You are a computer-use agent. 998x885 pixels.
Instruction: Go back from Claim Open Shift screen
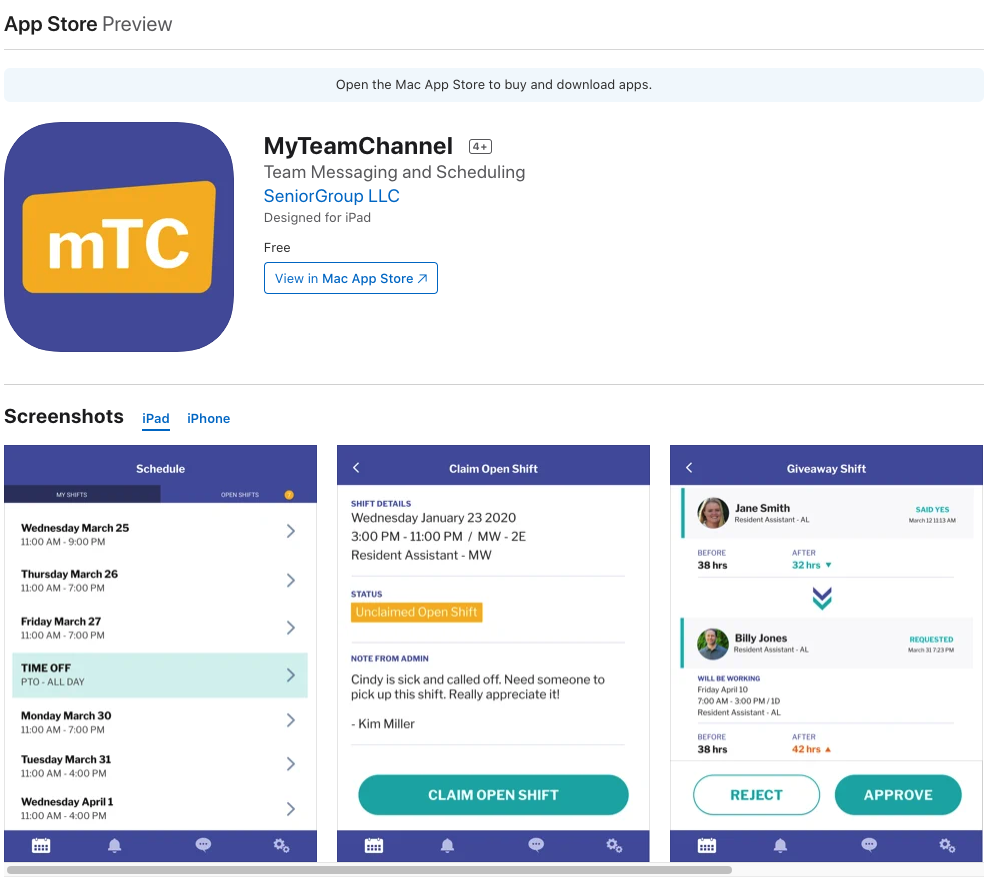point(356,468)
